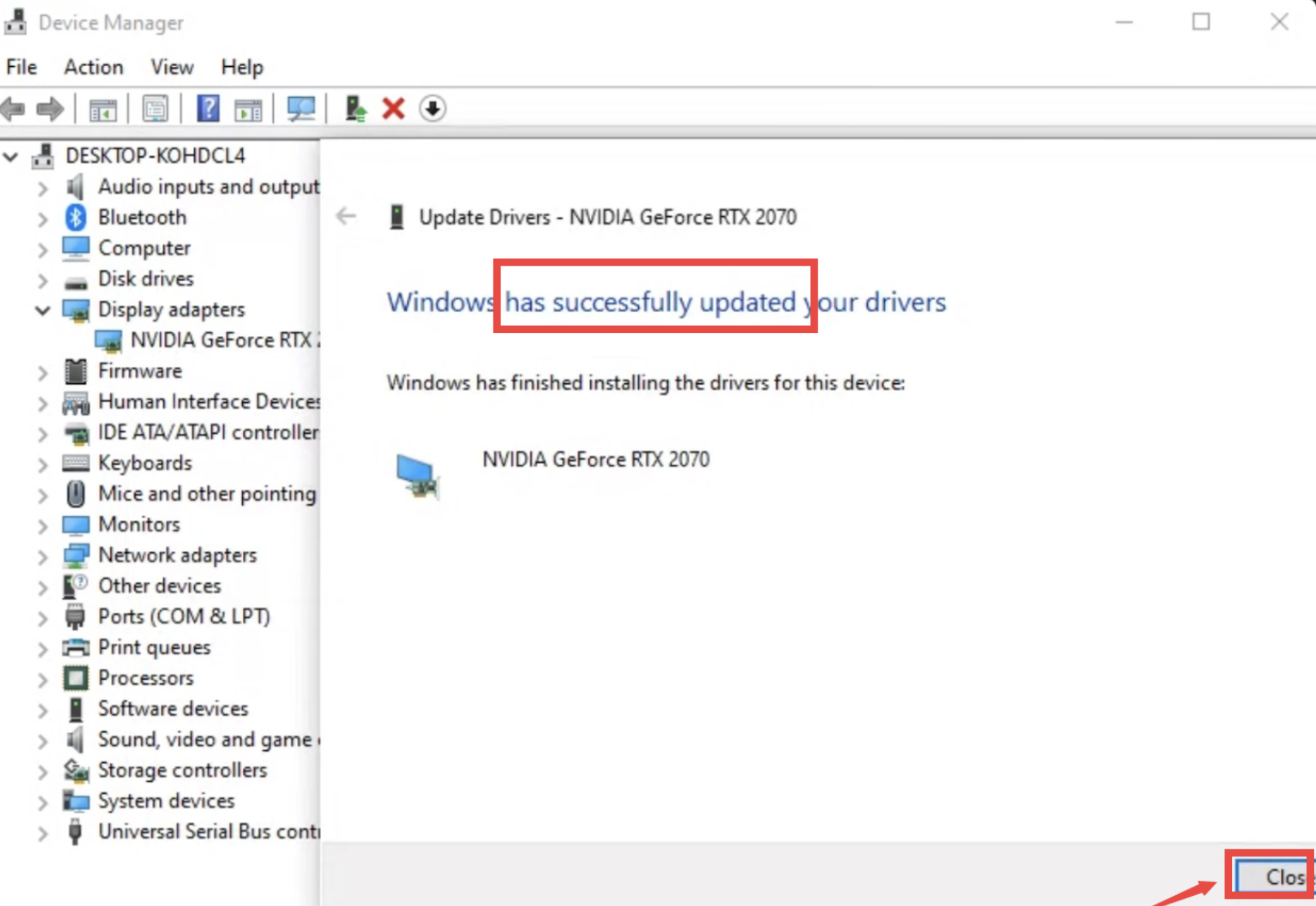This screenshot has width=1316, height=906.
Task: Click the Other devices question-mark icon
Action: point(74,586)
